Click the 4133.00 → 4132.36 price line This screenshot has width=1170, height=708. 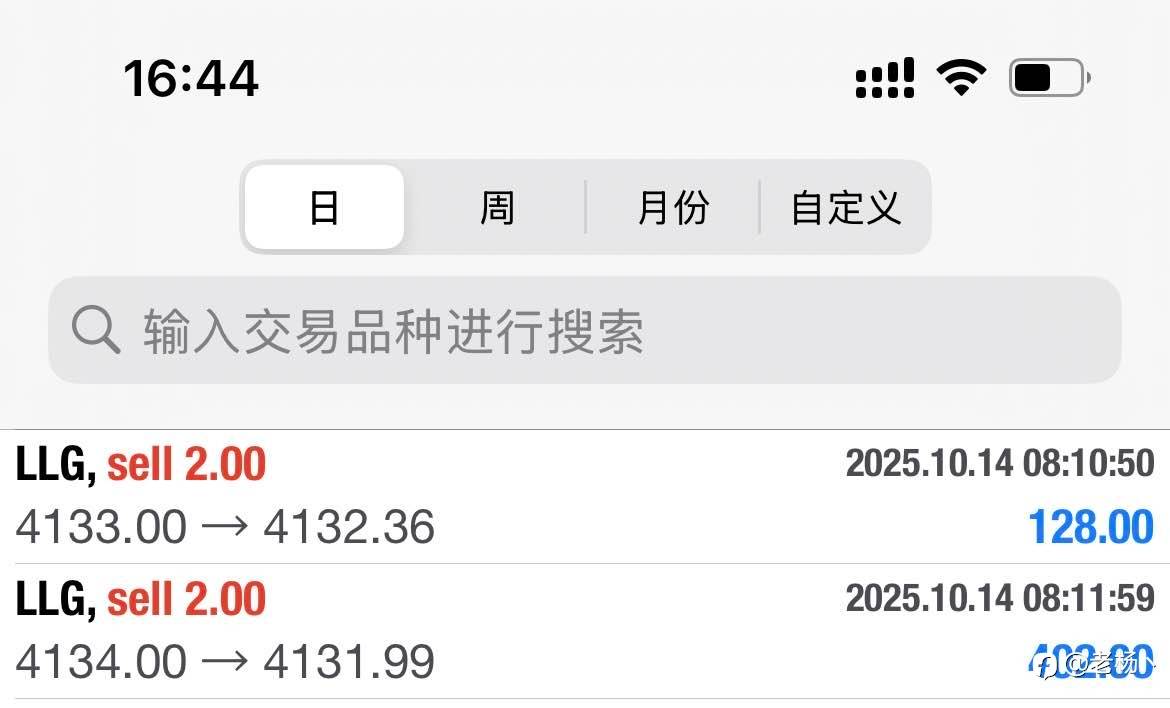click(x=225, y=527)
